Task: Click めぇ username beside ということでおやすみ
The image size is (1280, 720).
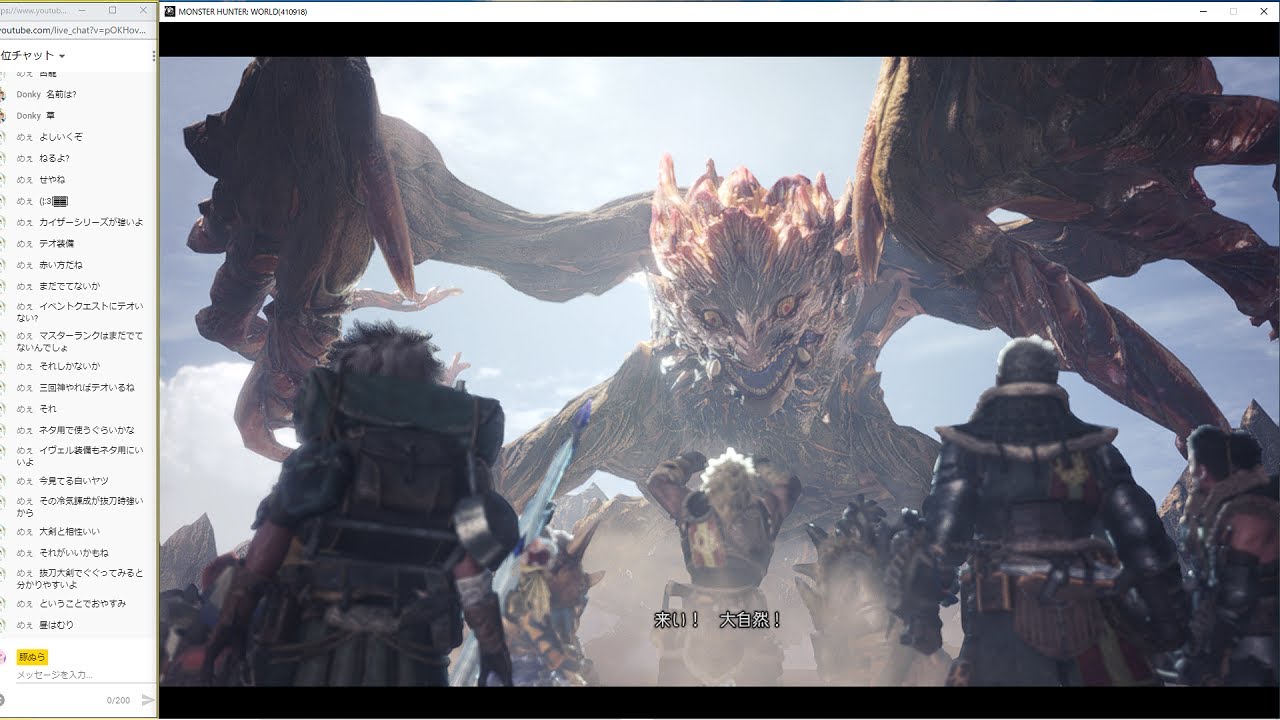Action: (x=25, y=603)
